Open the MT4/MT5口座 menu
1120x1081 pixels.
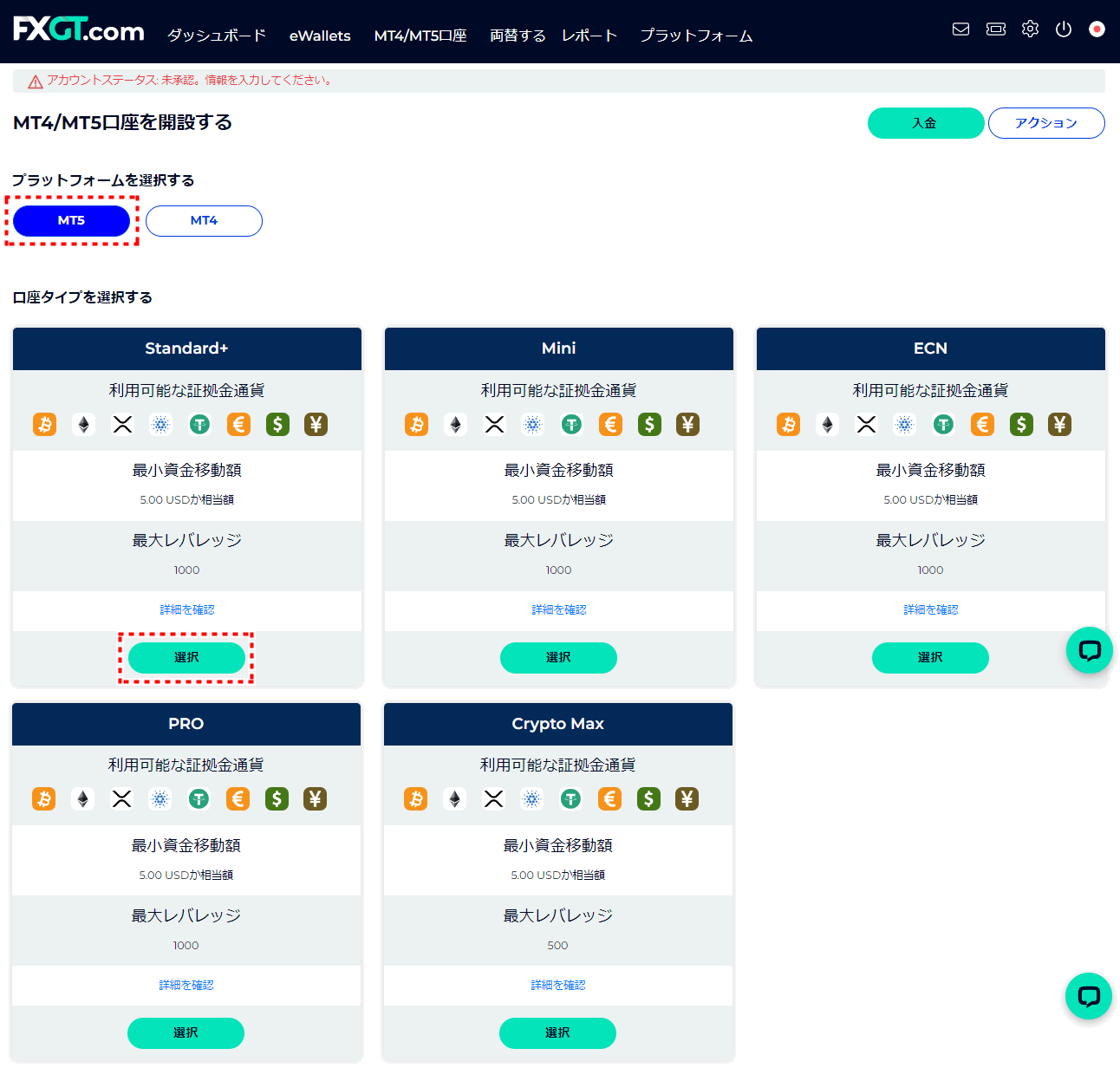pyautogui.click(x=420, y=36)
